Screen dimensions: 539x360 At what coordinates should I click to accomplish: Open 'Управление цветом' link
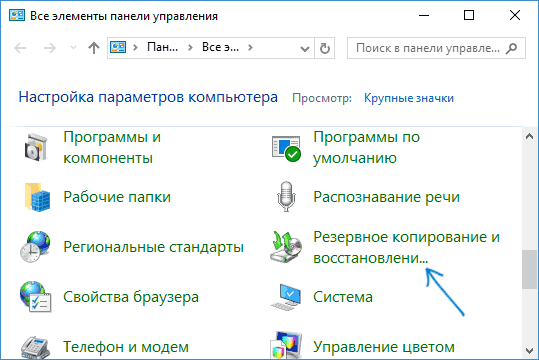[x=384, y=347]
